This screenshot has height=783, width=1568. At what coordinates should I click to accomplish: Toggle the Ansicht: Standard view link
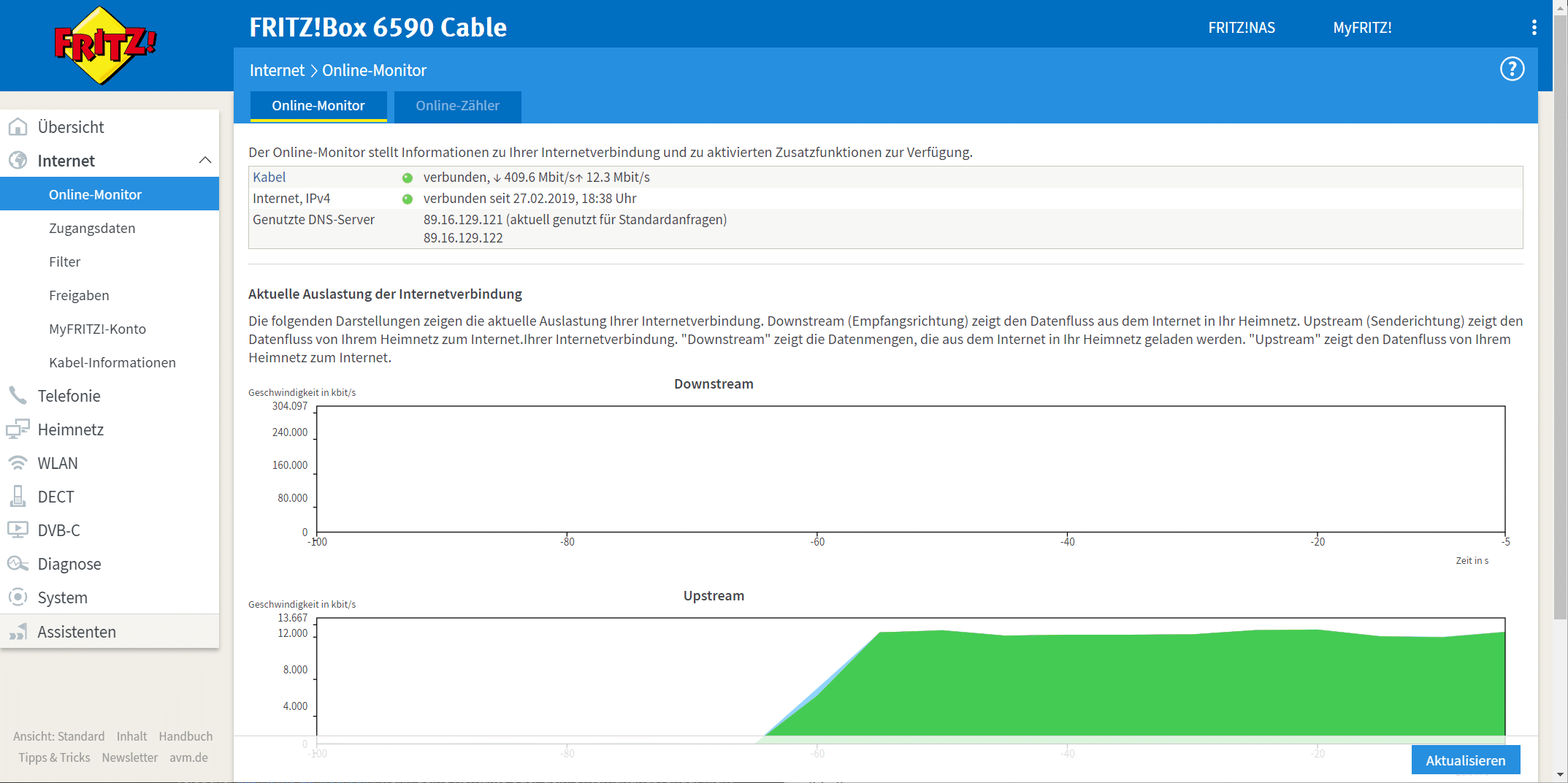(58, 736)
